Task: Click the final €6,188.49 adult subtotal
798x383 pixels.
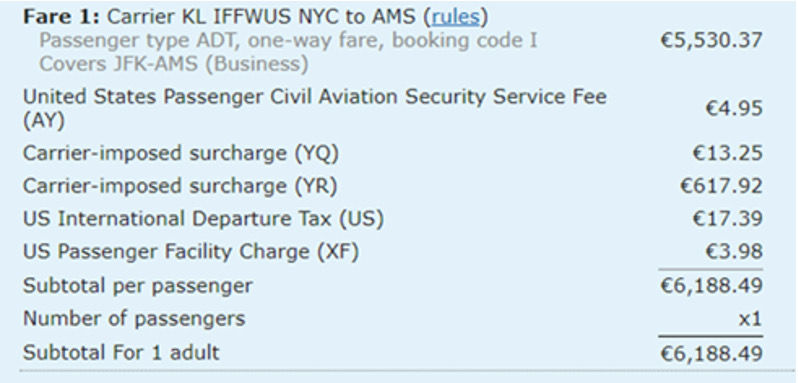Action: point(711,353)
